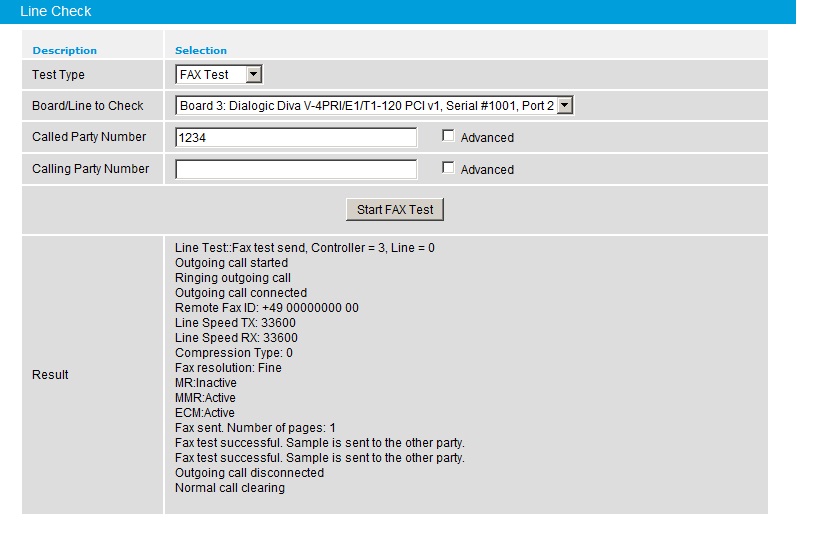Click the Line Speed TX result line
The width and height of the screenshot is (817, 534).
(x=235, y=323)
